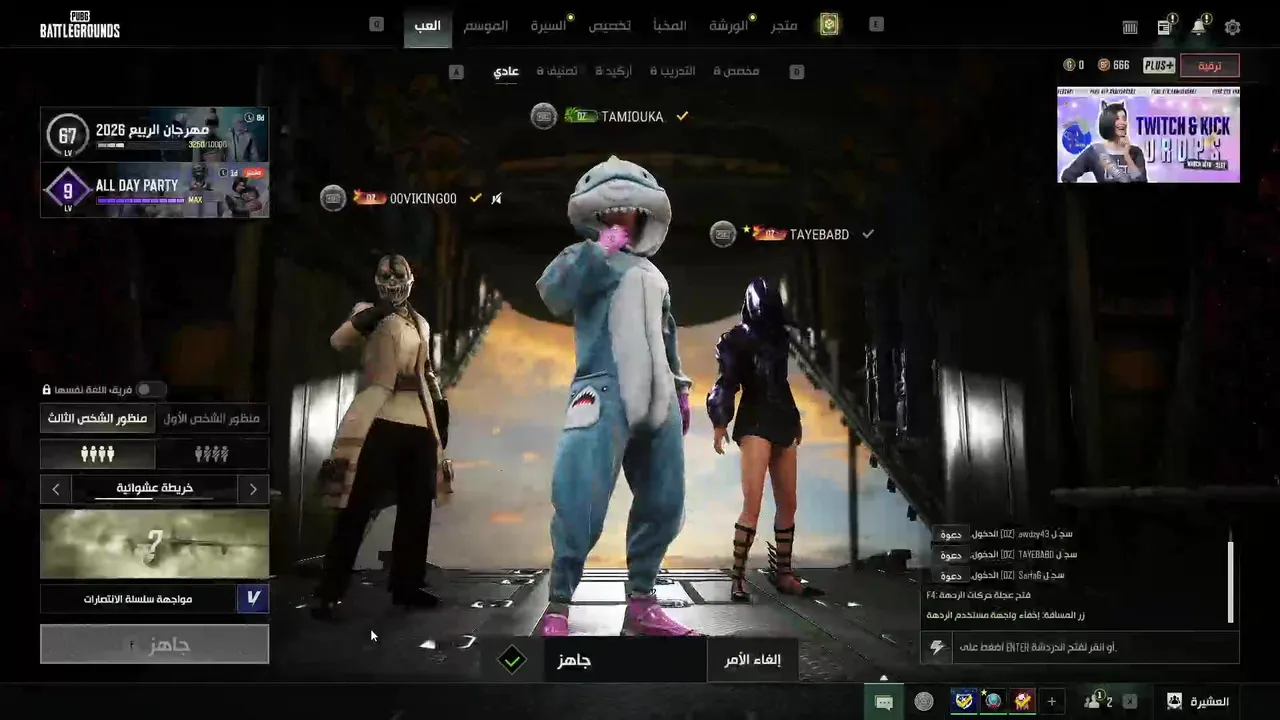This screenshot has height=720, width=1280.
Task: Toggle same-language team switch
Action: (150, 389)
